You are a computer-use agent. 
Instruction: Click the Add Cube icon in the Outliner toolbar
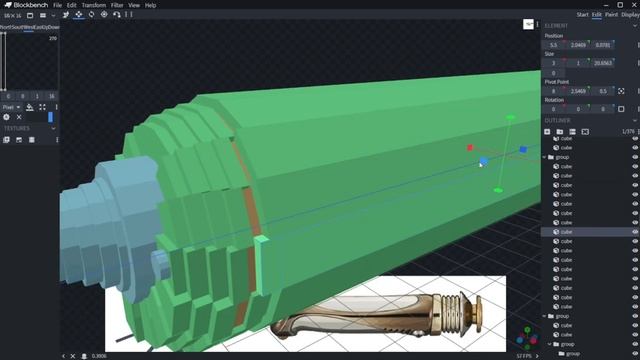click(x=547, y=132)
